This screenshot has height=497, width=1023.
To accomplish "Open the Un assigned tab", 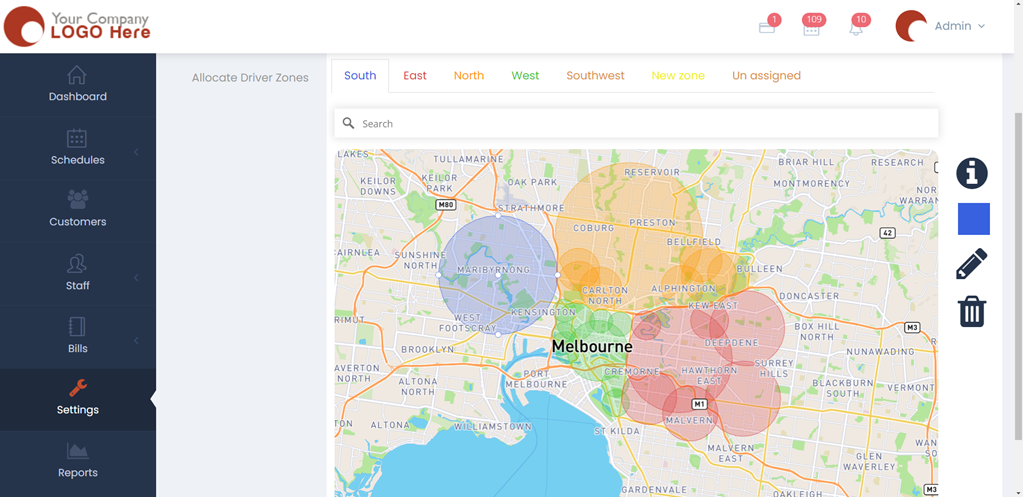I will click(x=766, y=76).
